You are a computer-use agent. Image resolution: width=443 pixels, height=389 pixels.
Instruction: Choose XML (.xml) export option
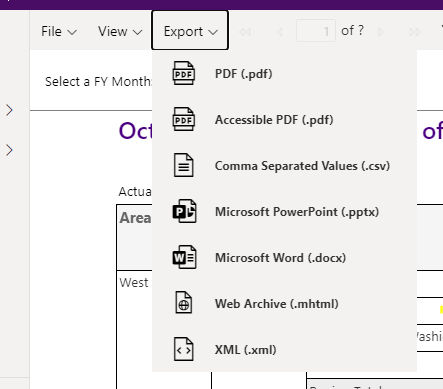pos(284,349)
